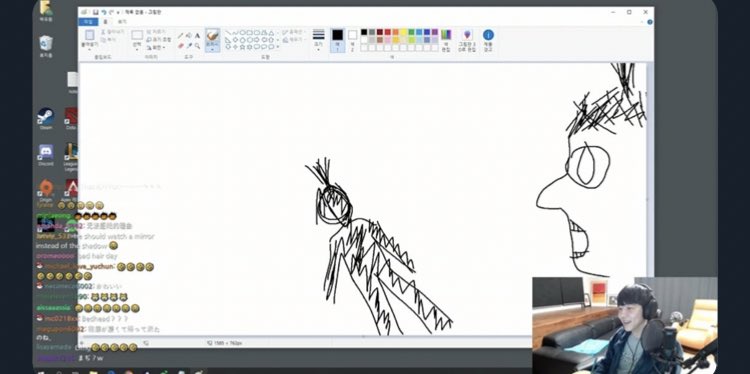750x374 pixels.
Task: Switch to the View ribbon tab
Action: pos(122,22)
